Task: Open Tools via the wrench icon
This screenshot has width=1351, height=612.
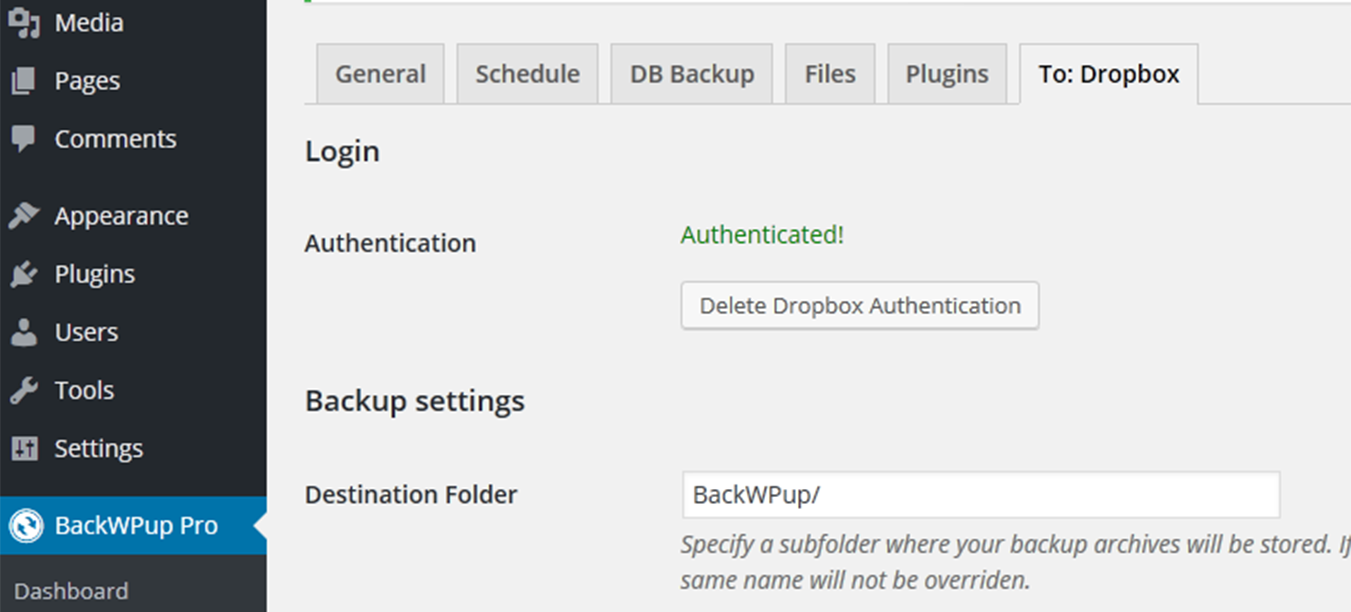Action: pos(25,389)
